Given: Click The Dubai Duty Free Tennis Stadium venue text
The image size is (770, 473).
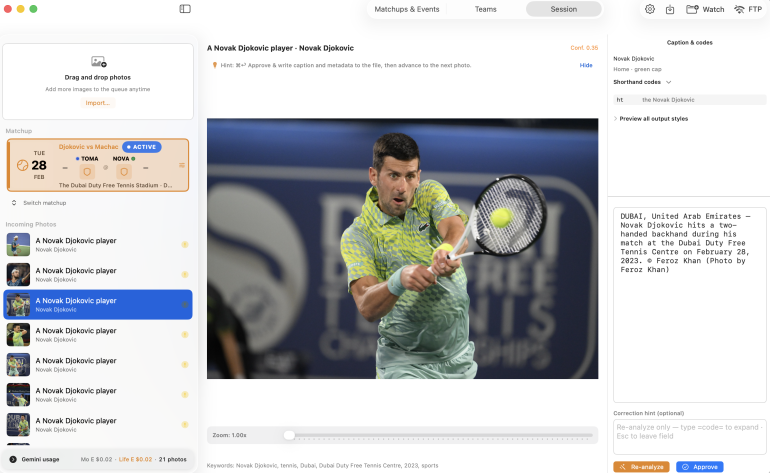Looking at the screenshot, I should 115,185.
